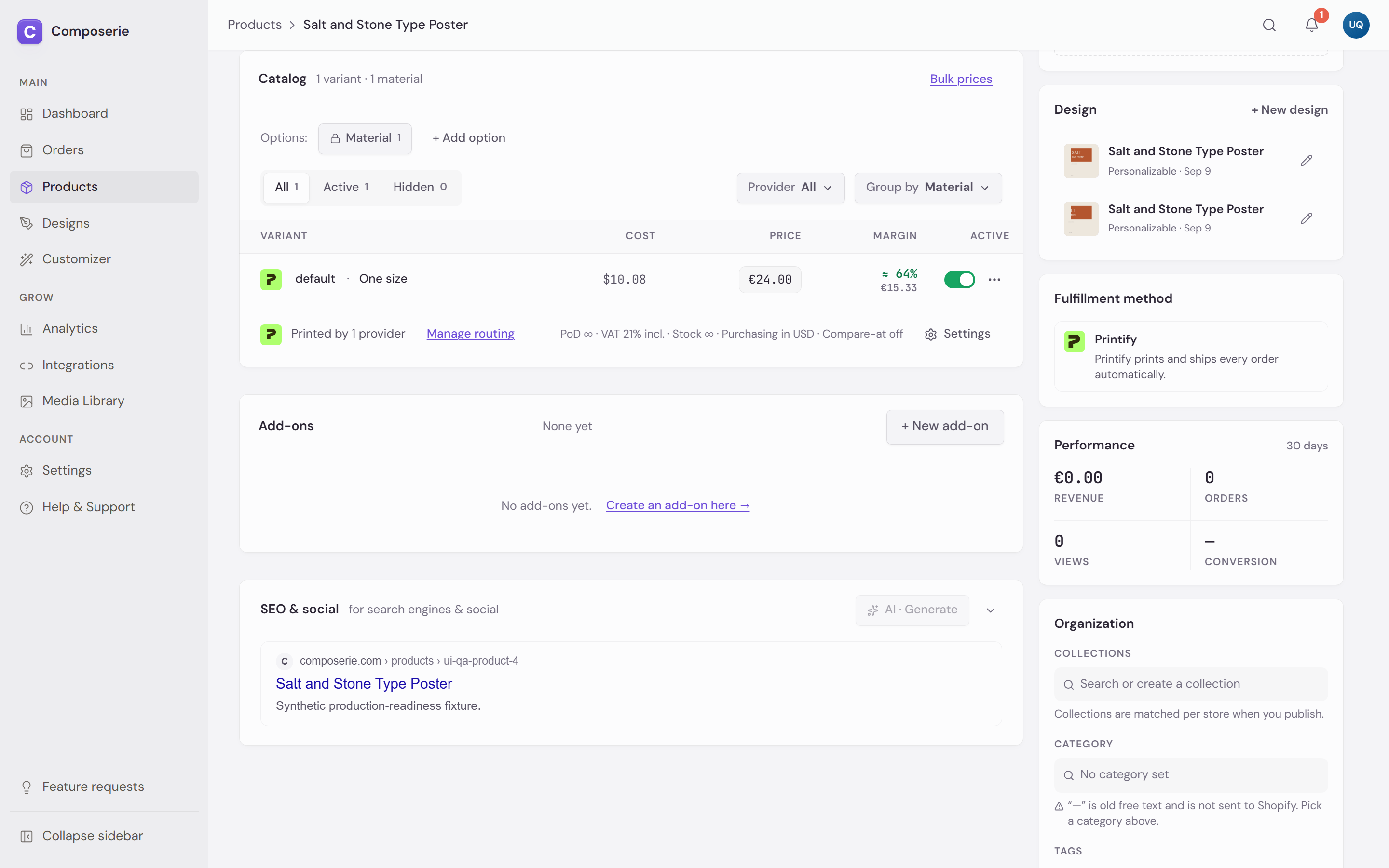Viewport: 1389px width, 868px height.
Task: Open Designs in sidebar
Action: point(105,223)
